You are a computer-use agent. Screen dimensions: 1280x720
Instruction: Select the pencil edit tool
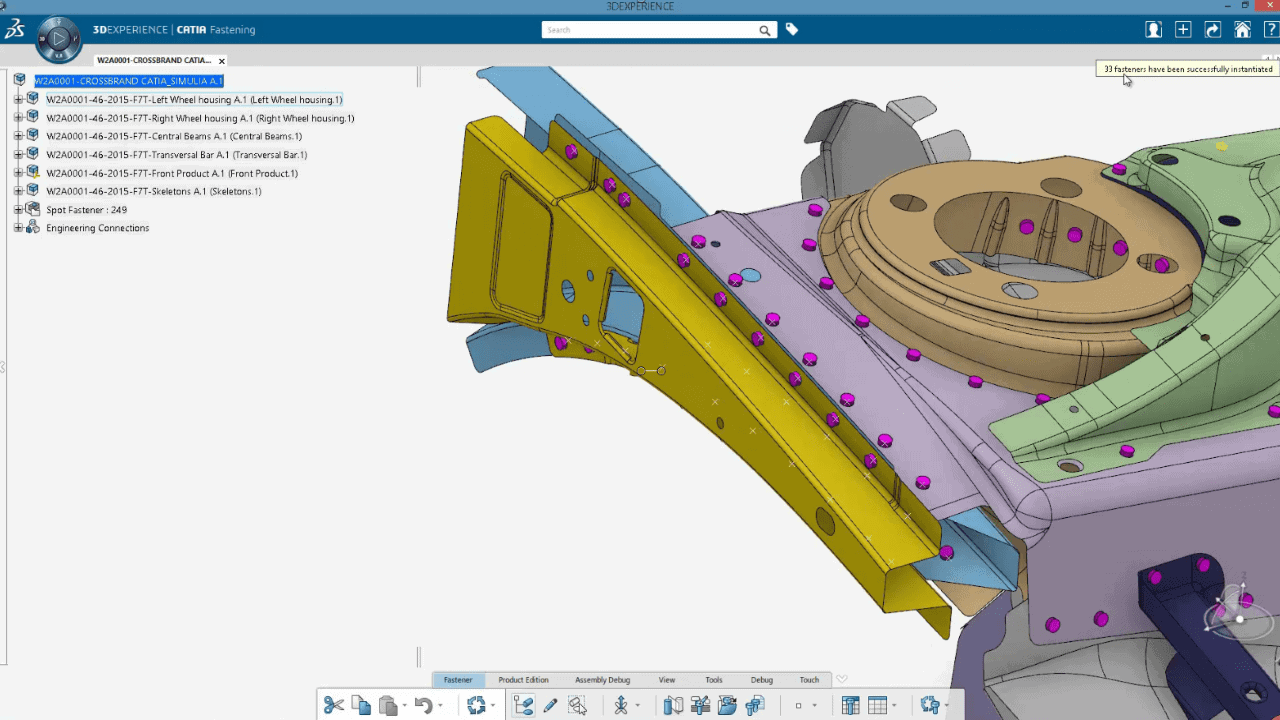[550, 705]
